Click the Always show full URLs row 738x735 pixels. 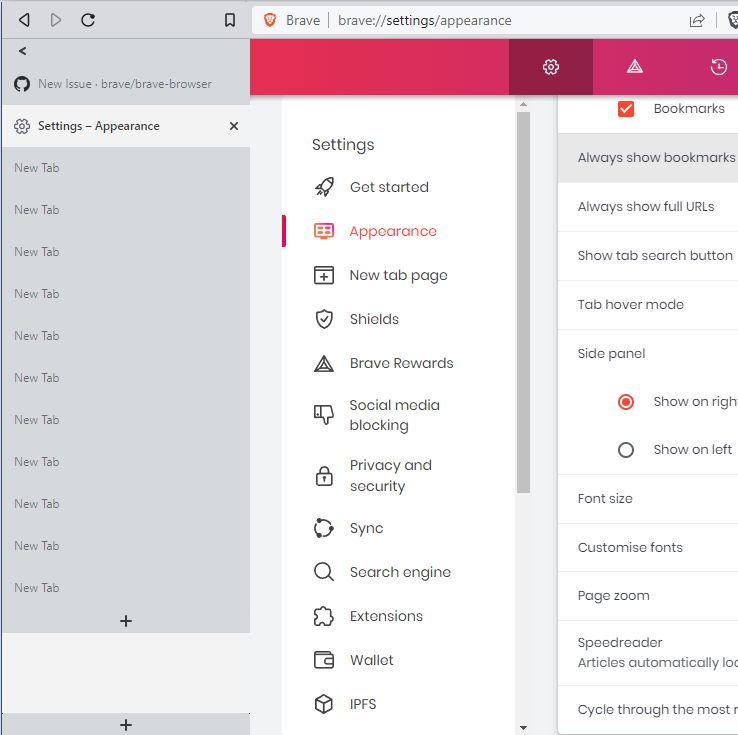(648, 207)
